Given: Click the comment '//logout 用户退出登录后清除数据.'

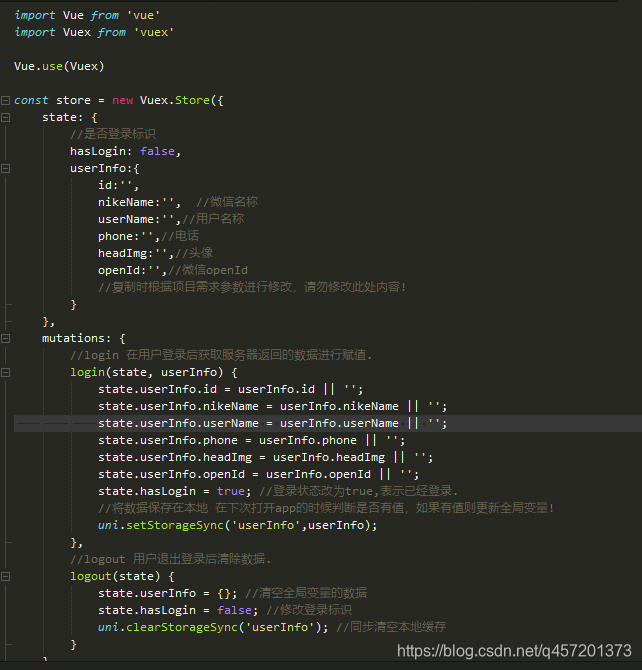Looking at the screenshot, I should coord(171,558).
